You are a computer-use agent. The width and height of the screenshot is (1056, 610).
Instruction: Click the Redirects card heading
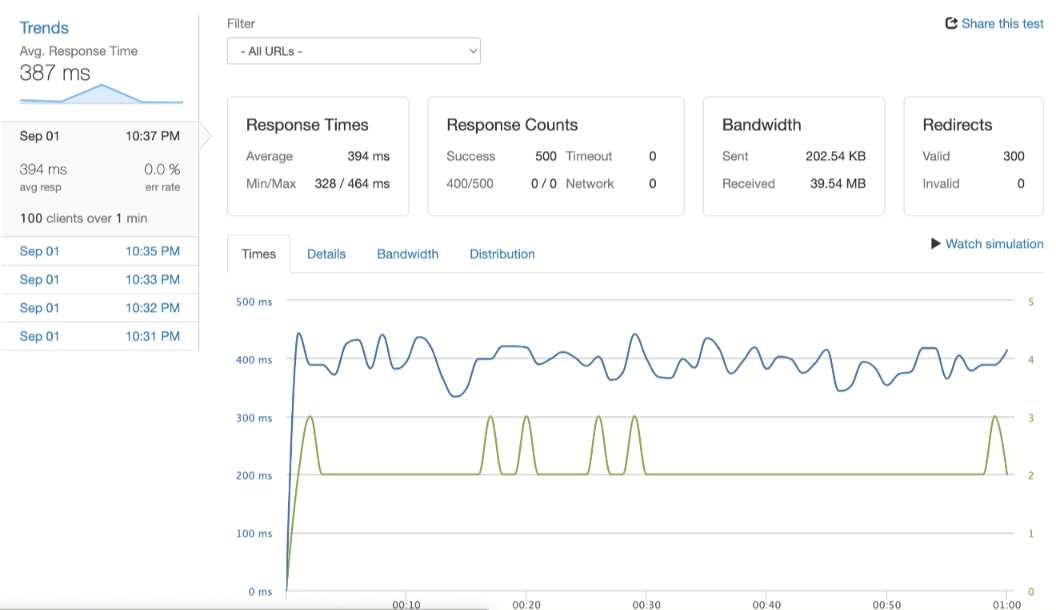point(957,125)
